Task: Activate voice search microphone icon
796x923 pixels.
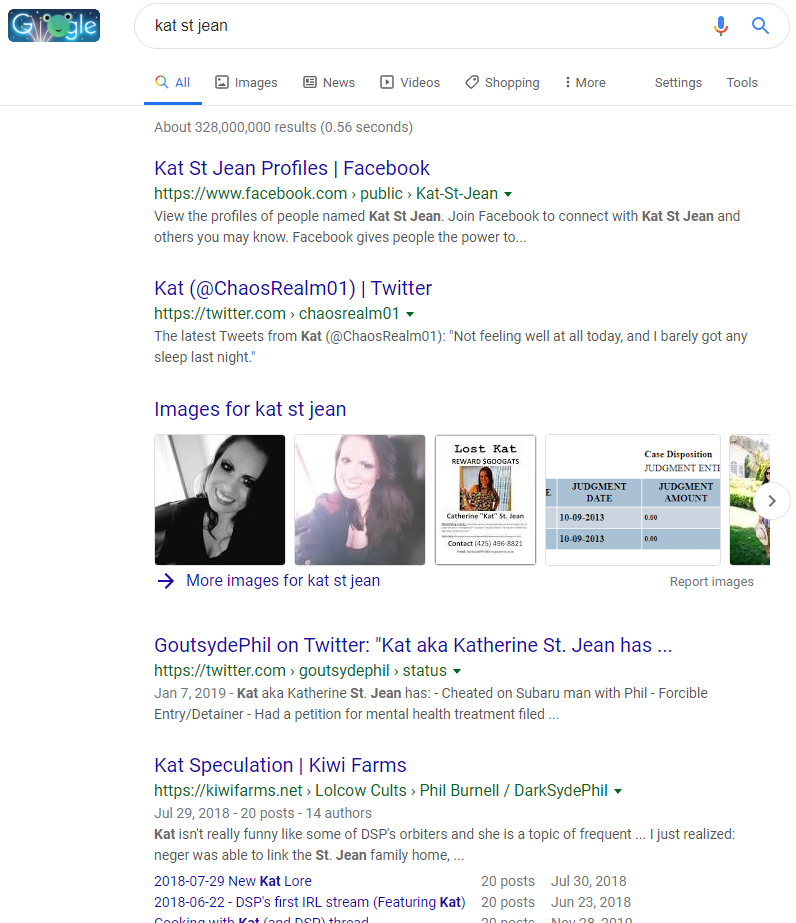Action: coord(720,26)
